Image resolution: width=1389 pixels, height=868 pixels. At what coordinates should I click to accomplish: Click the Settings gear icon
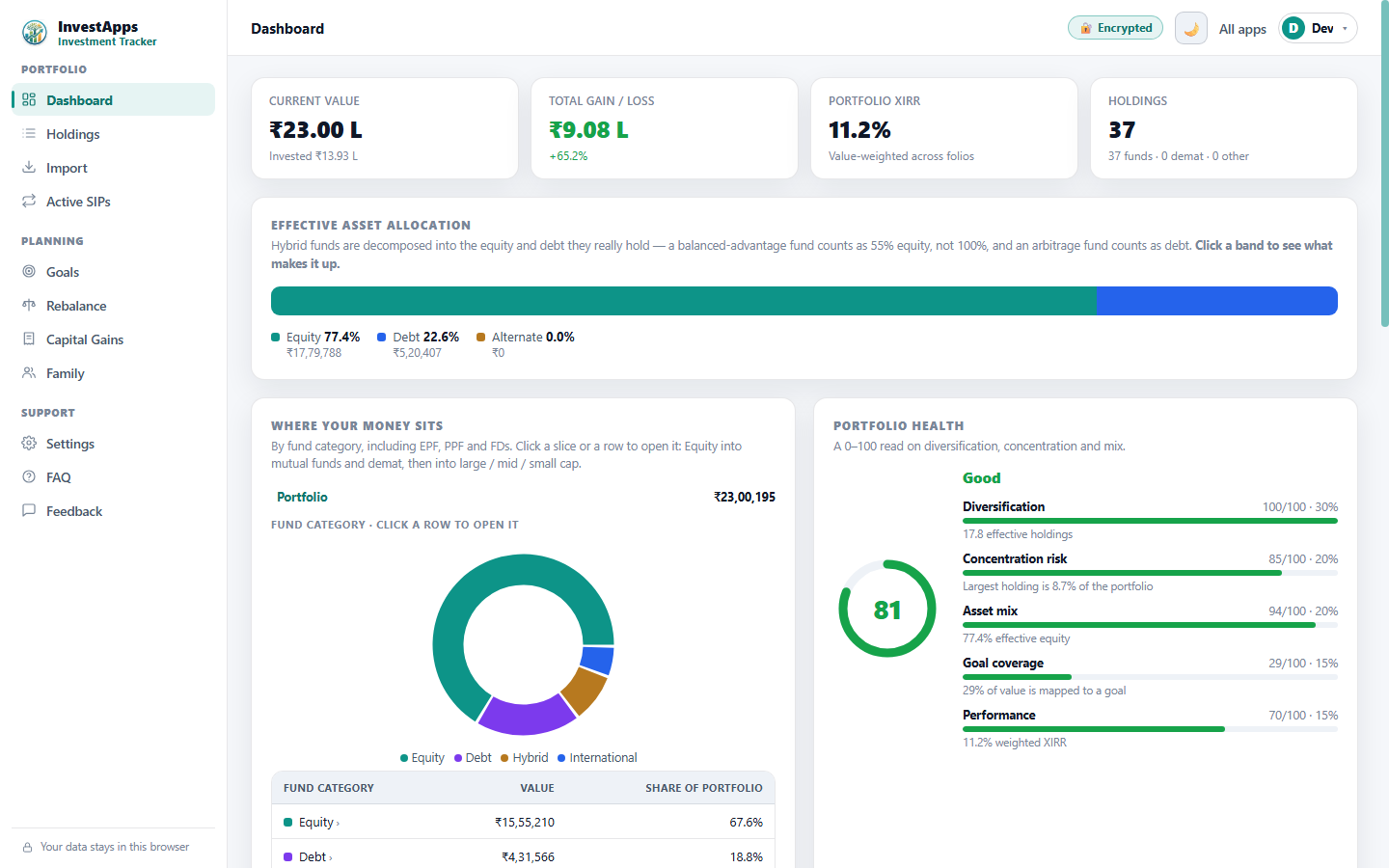[x=29, y=443]
